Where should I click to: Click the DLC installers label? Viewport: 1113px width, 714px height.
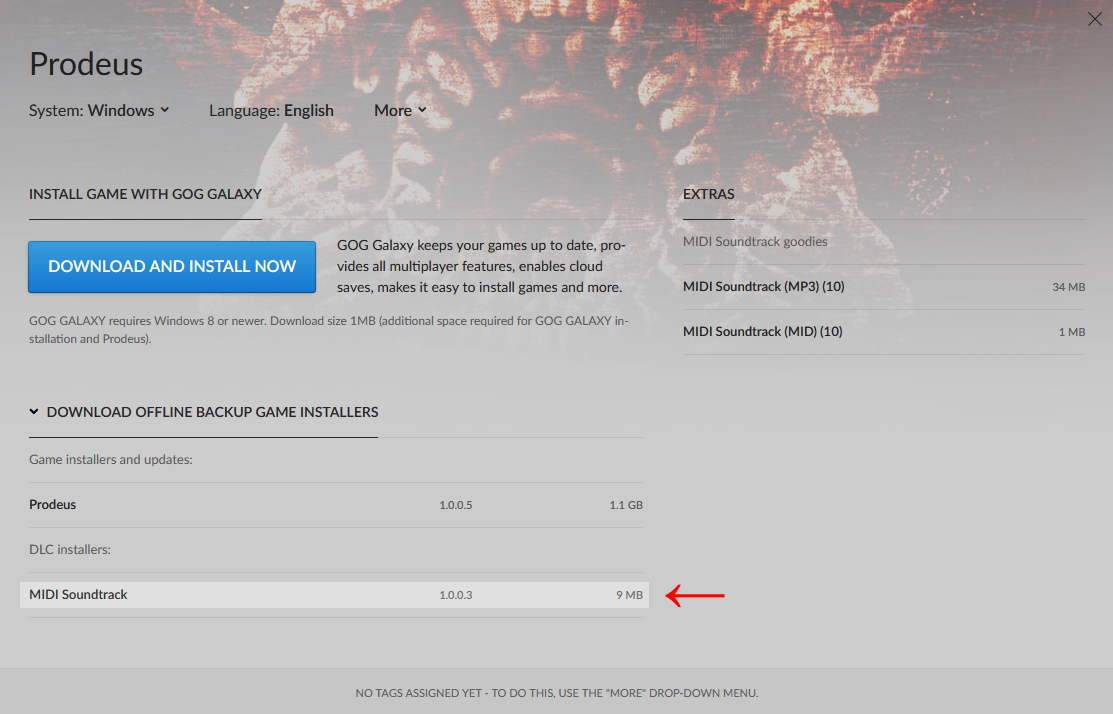(70, 549)
